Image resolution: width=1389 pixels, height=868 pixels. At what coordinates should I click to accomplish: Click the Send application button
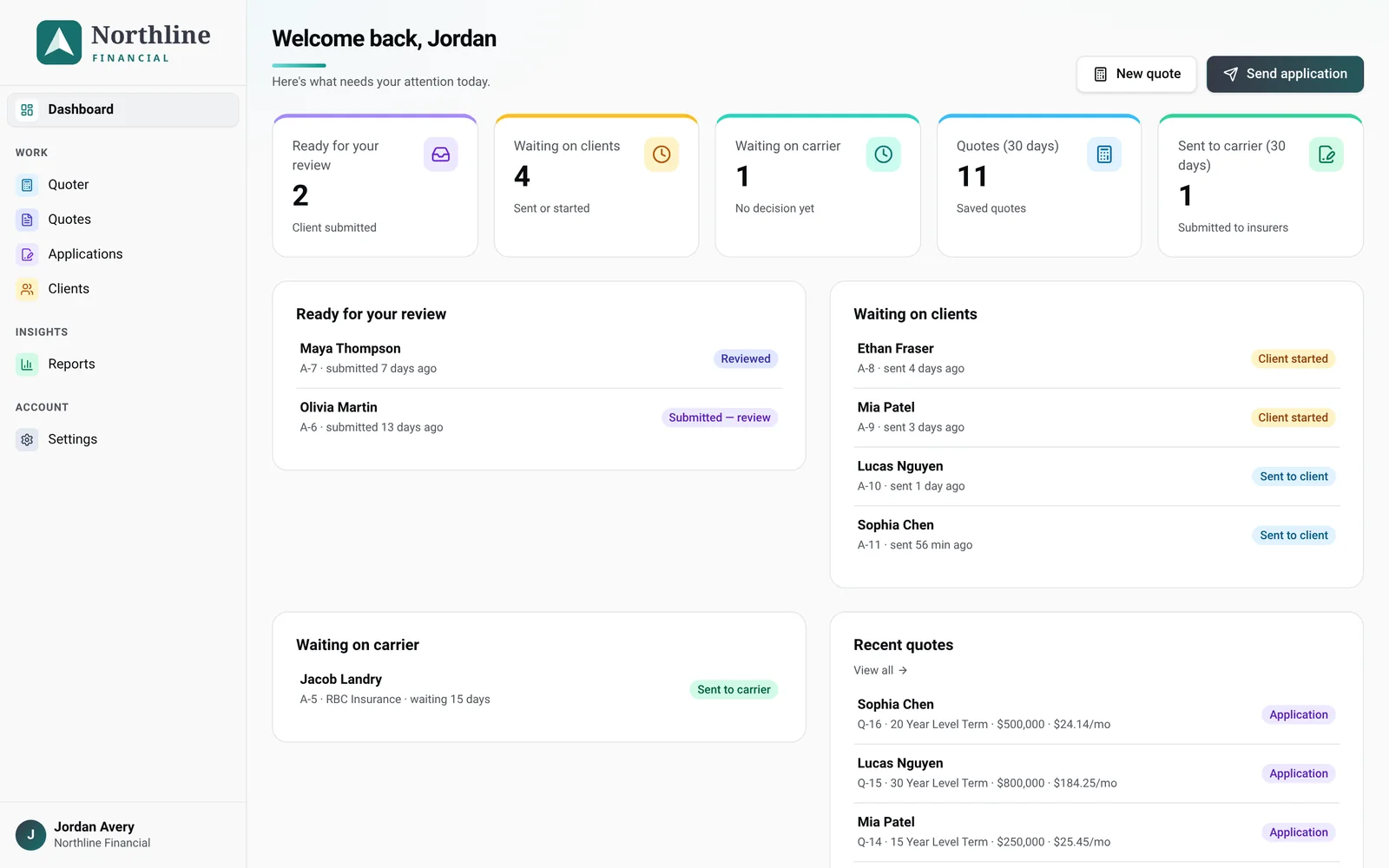(1285, 74)
